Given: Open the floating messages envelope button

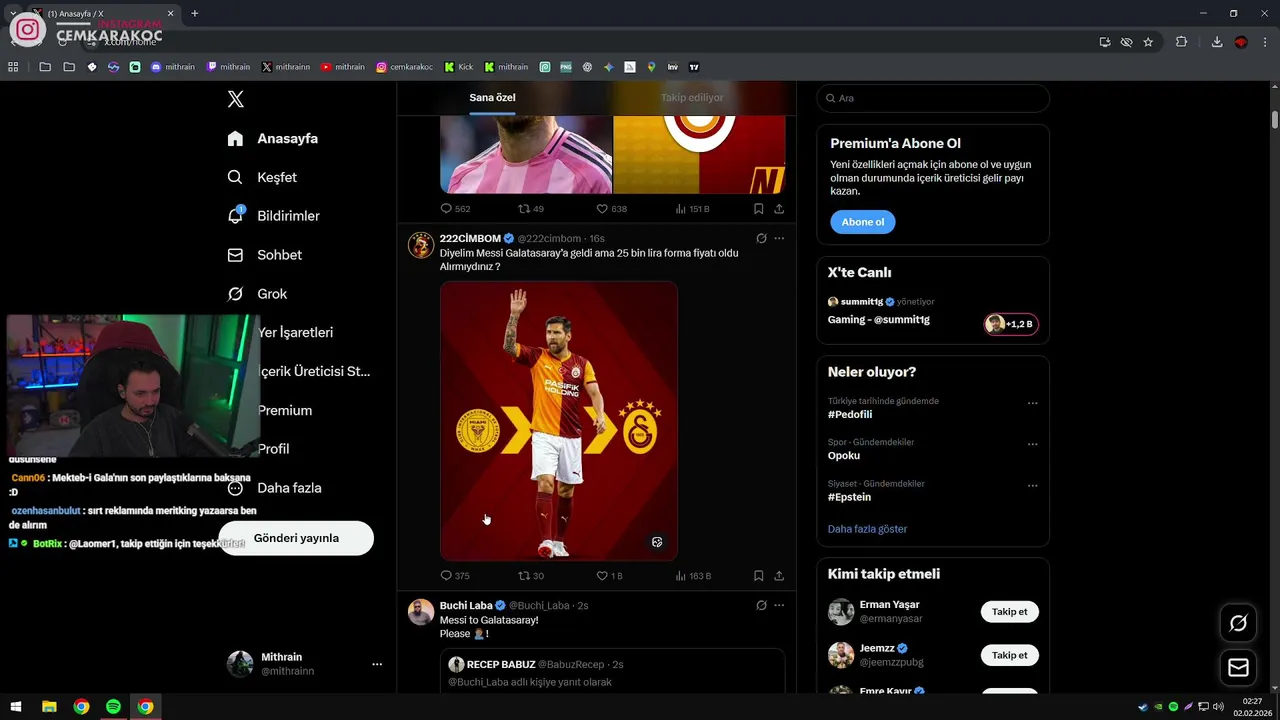Looking at the screenshot, I should [1238, 667].
